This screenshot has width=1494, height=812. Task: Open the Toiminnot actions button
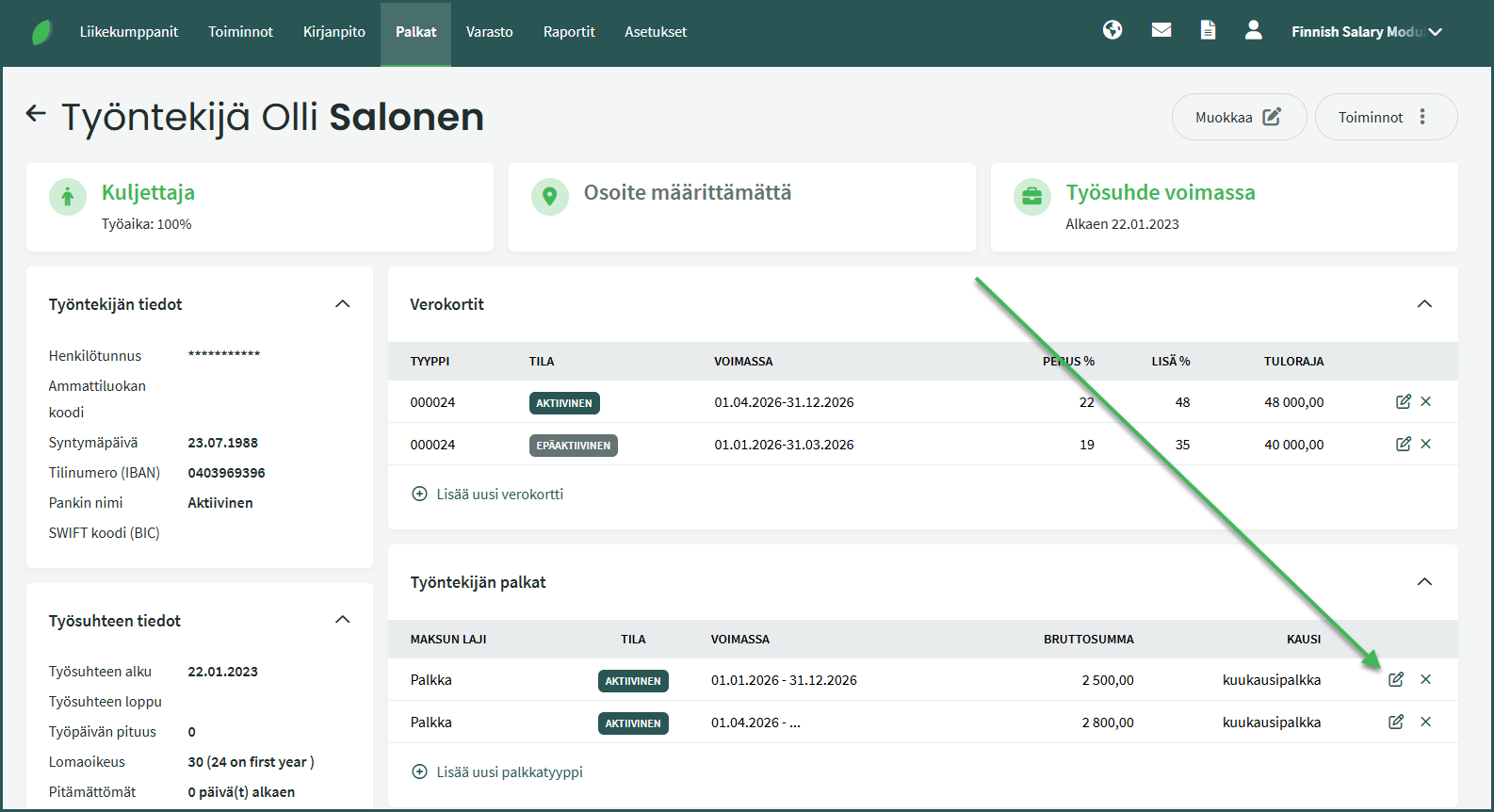point(1385,117)
